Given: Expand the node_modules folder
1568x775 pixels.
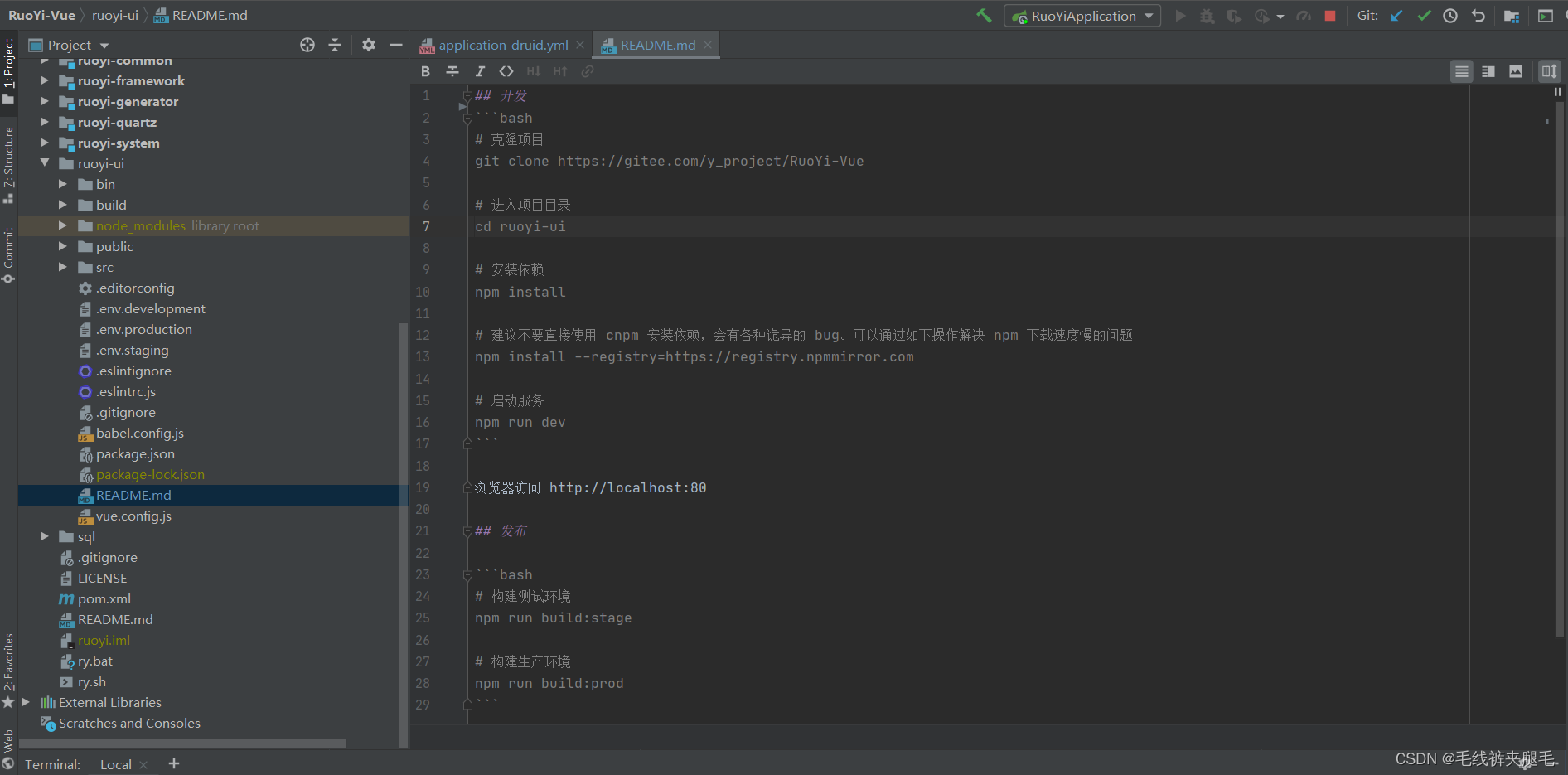Looking at the screenshot, I should (x=63, y=225).
